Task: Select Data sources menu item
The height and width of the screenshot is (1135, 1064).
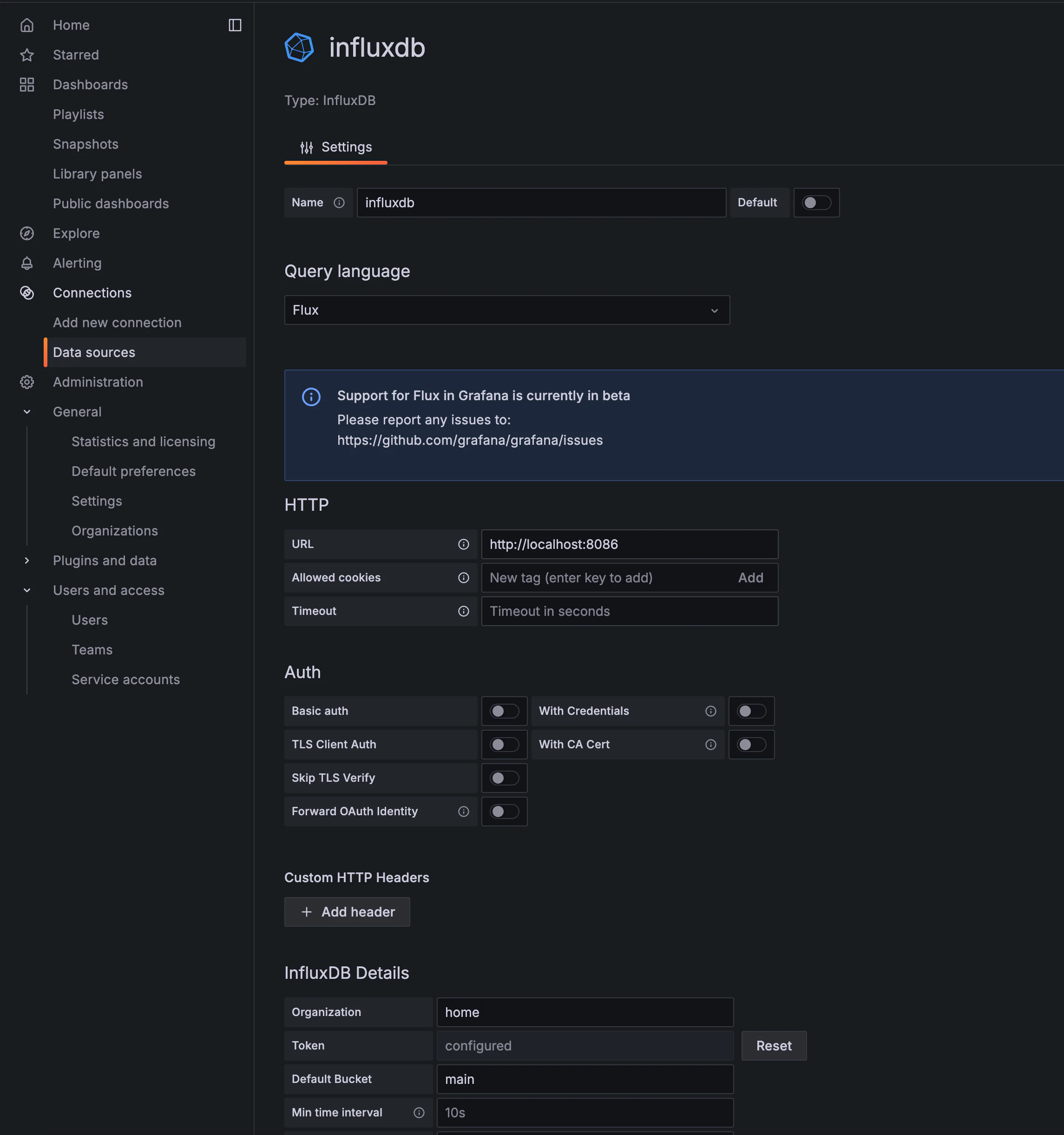Action: click(x=145, y=352)
